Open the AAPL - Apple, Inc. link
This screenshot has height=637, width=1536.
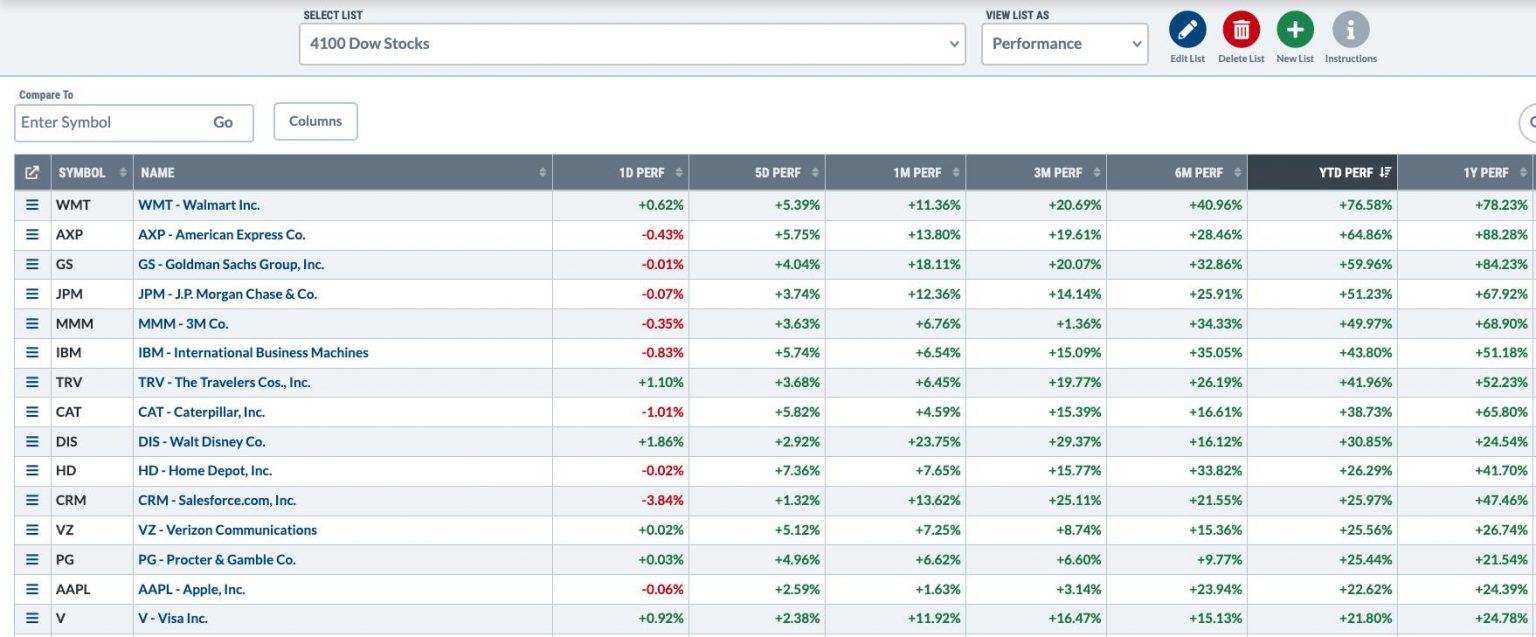191,590
